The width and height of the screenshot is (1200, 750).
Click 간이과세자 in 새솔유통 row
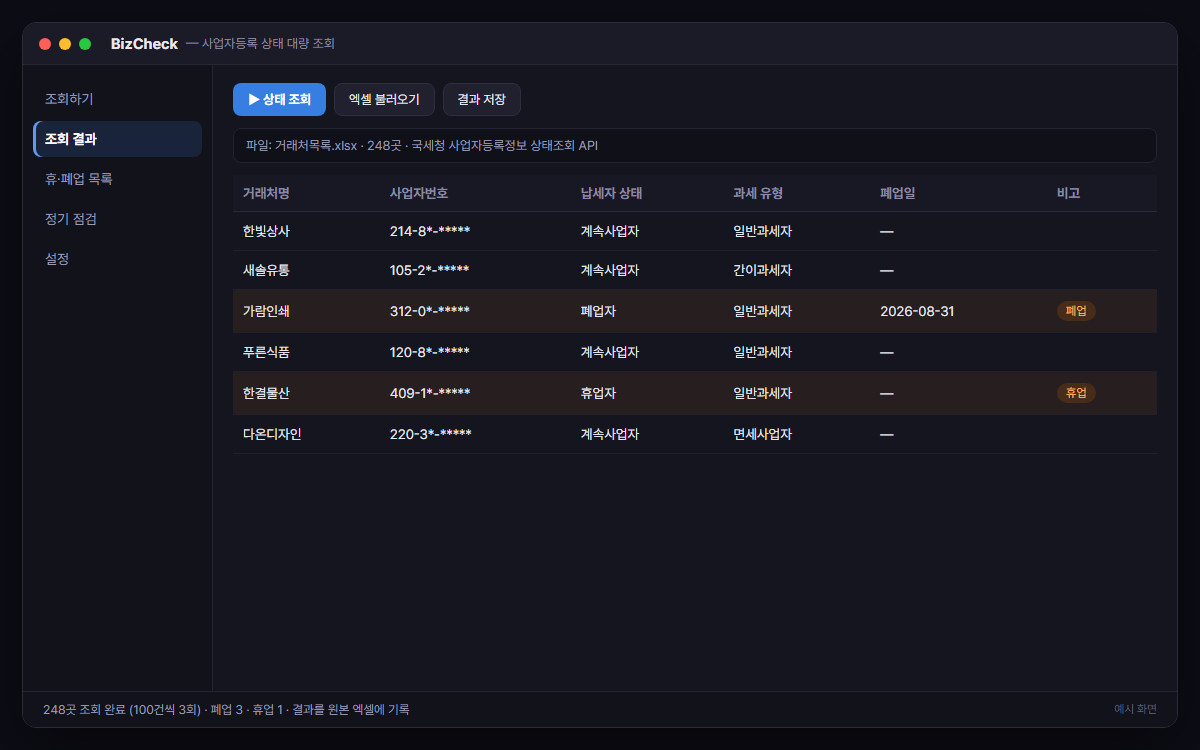coord(763,270)
